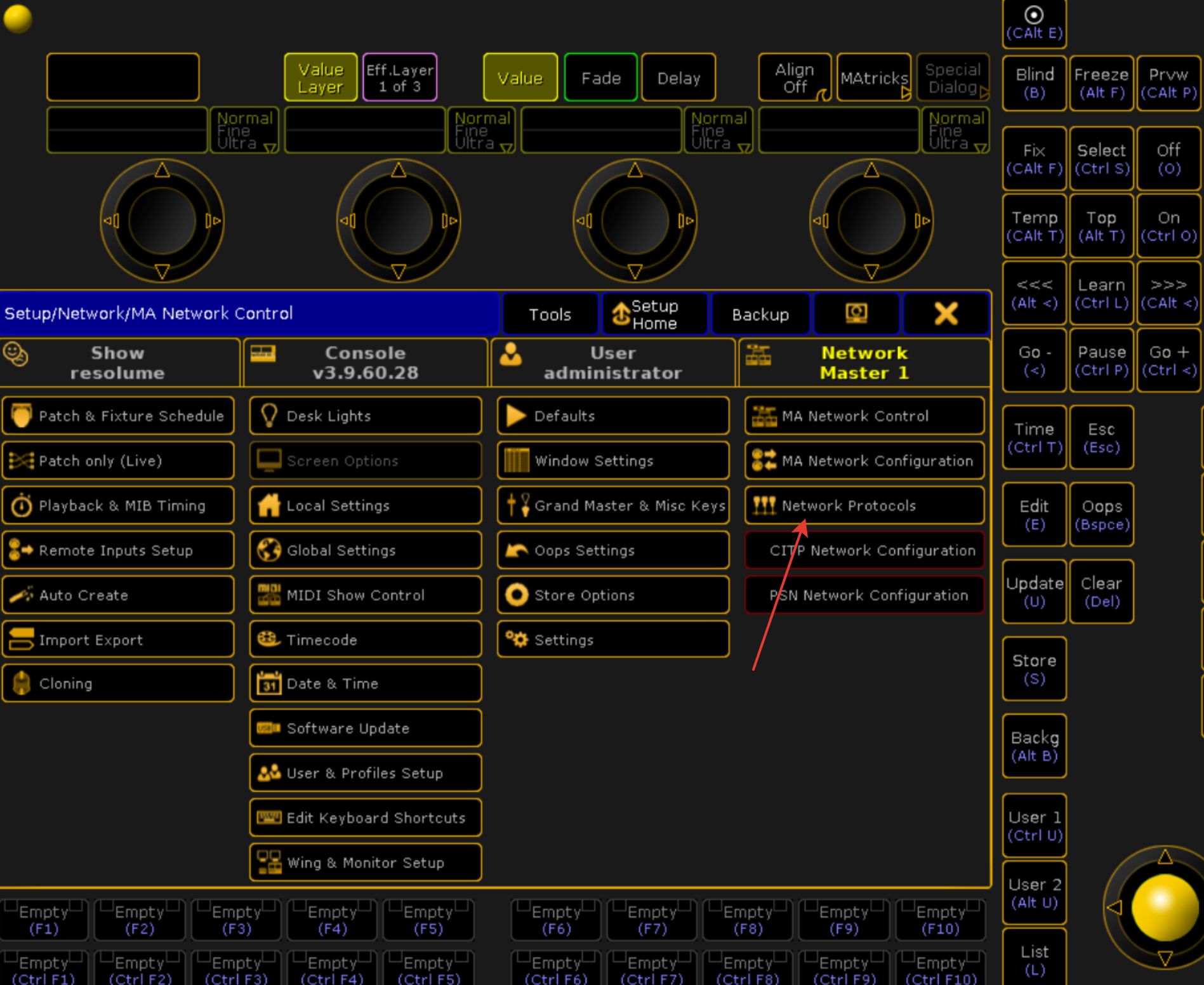Expand first encoder Normal Fine Ultra selector
Viewport: 1204px width, 985px height.
coord(244,130)
